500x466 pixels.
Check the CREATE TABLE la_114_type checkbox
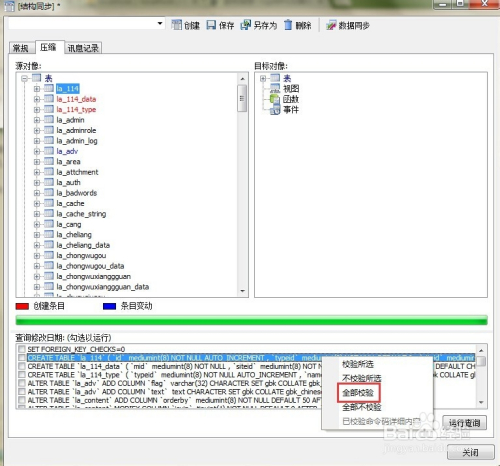(22, 374)
